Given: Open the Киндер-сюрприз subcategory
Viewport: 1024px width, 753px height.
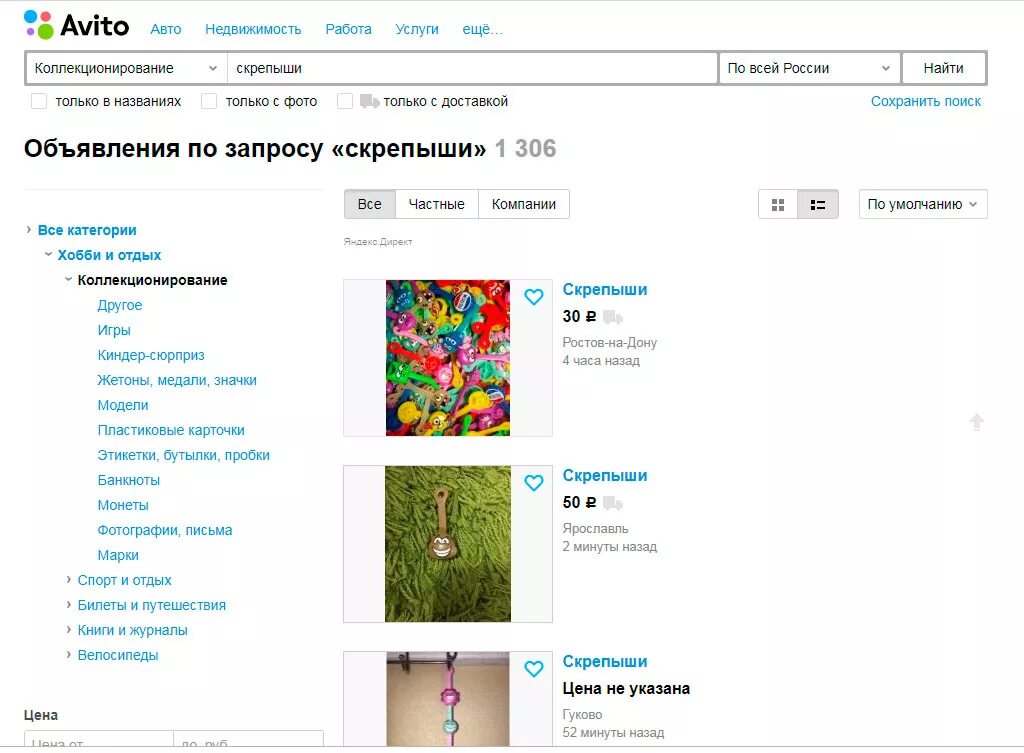Looking at the screenshot, I should 151,355.
